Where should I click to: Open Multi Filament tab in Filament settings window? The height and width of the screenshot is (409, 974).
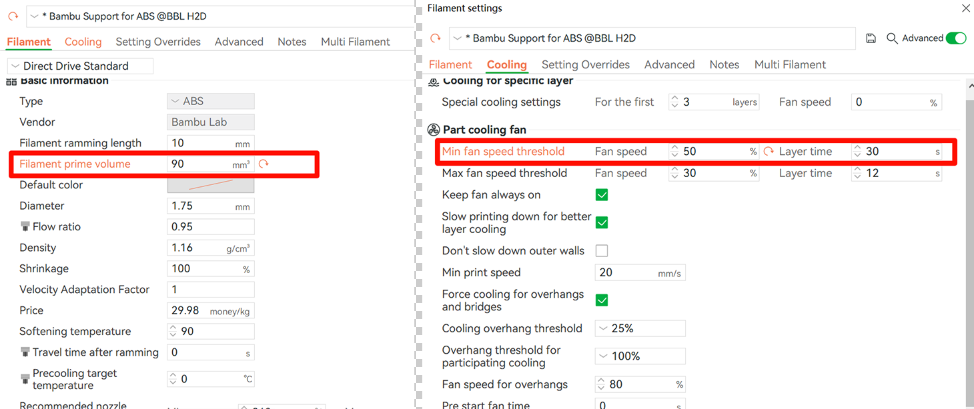tap(790, 65)
